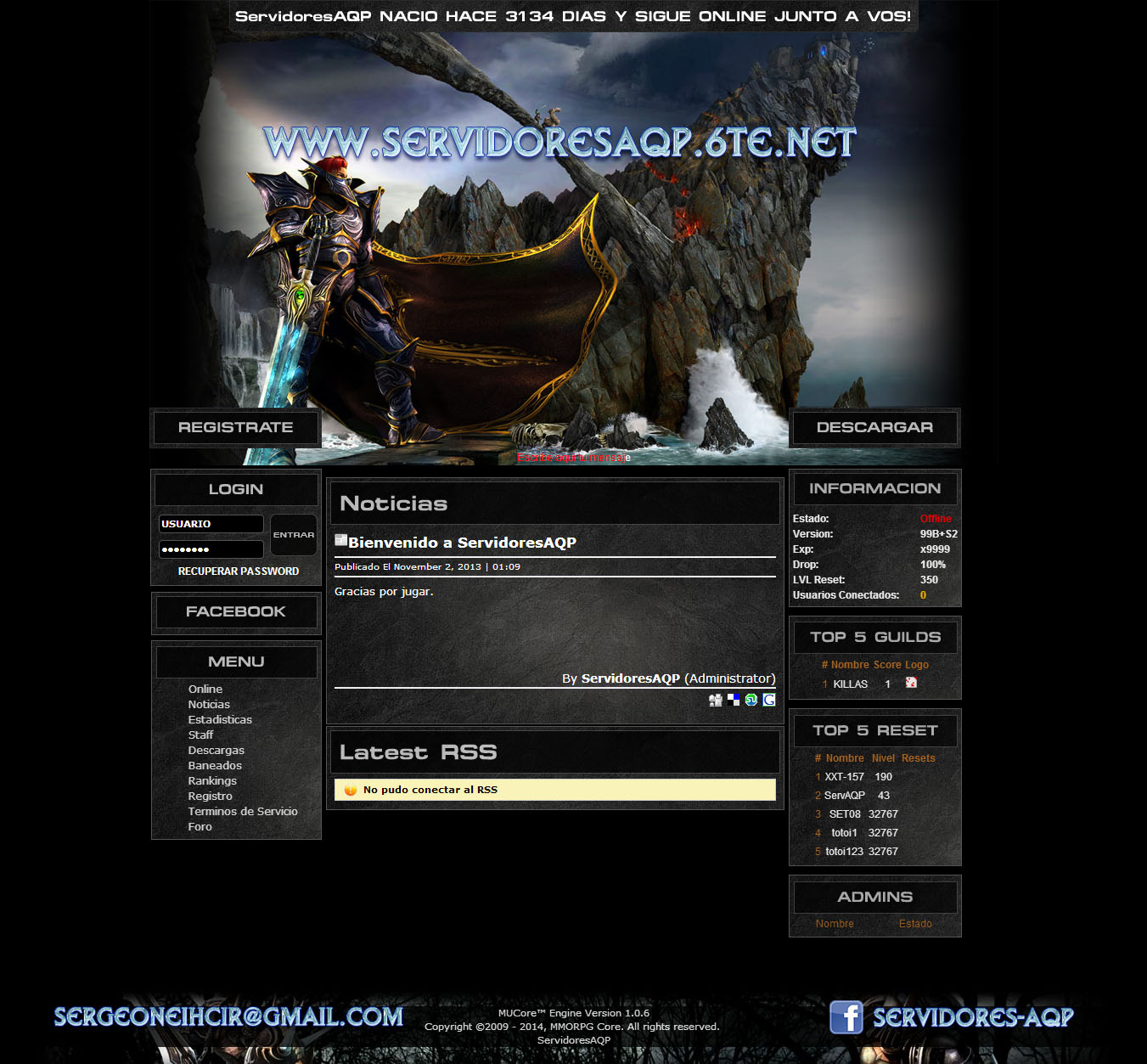Focus the USUARIO input field
The height and width of the screenshot is (1064, 1147).
click(x=211, y=524)
